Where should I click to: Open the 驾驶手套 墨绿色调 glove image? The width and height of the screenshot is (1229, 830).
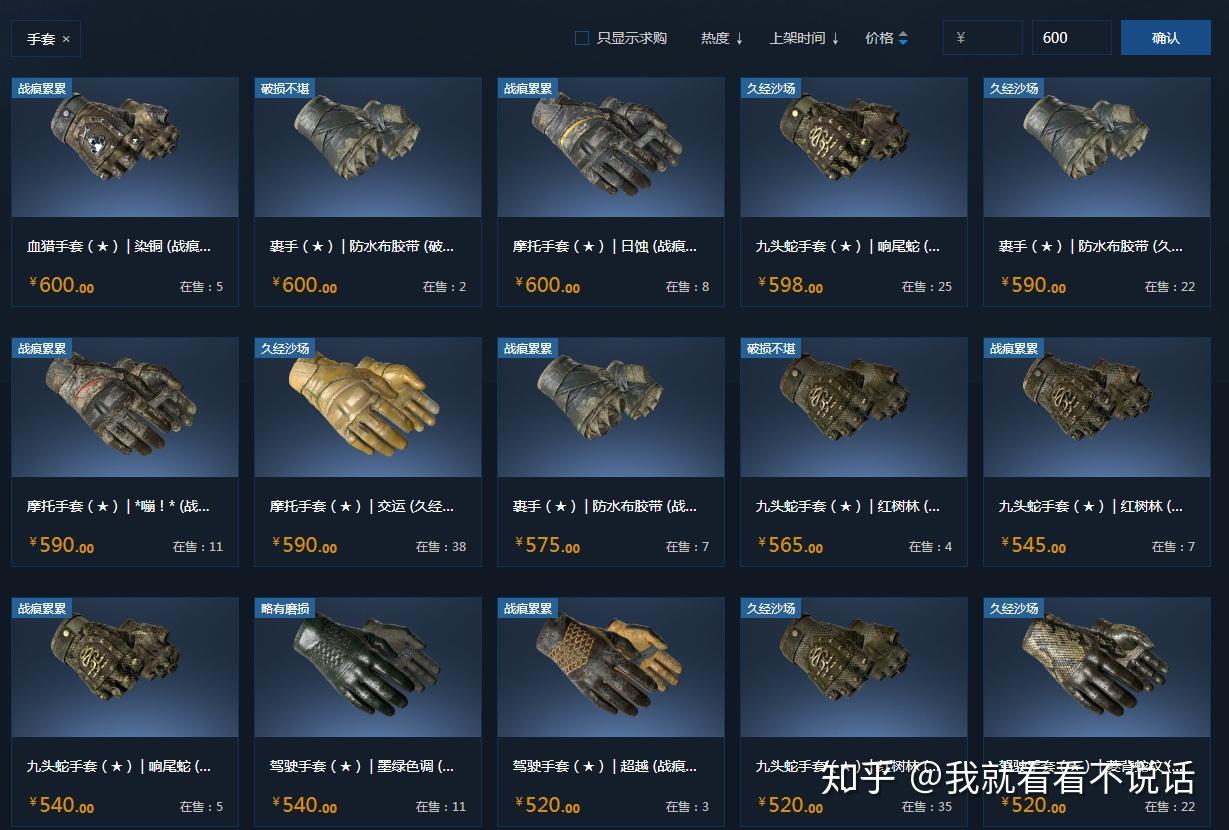click(x=368, y=667)
